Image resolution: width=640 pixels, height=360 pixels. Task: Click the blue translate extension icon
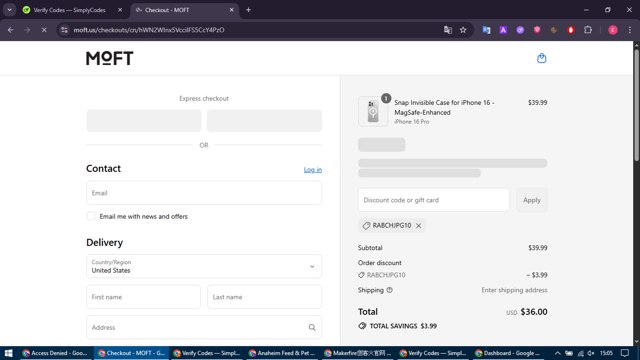tap(486, 30)
